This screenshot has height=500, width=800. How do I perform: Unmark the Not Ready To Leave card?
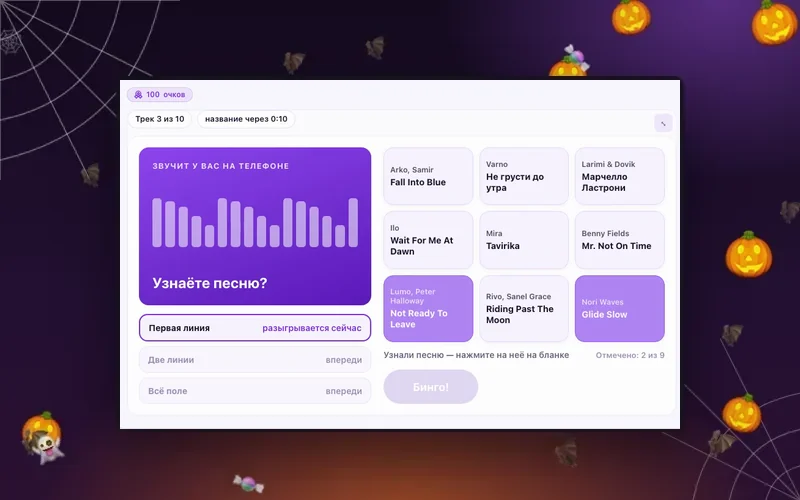click(x=428, y=309)
